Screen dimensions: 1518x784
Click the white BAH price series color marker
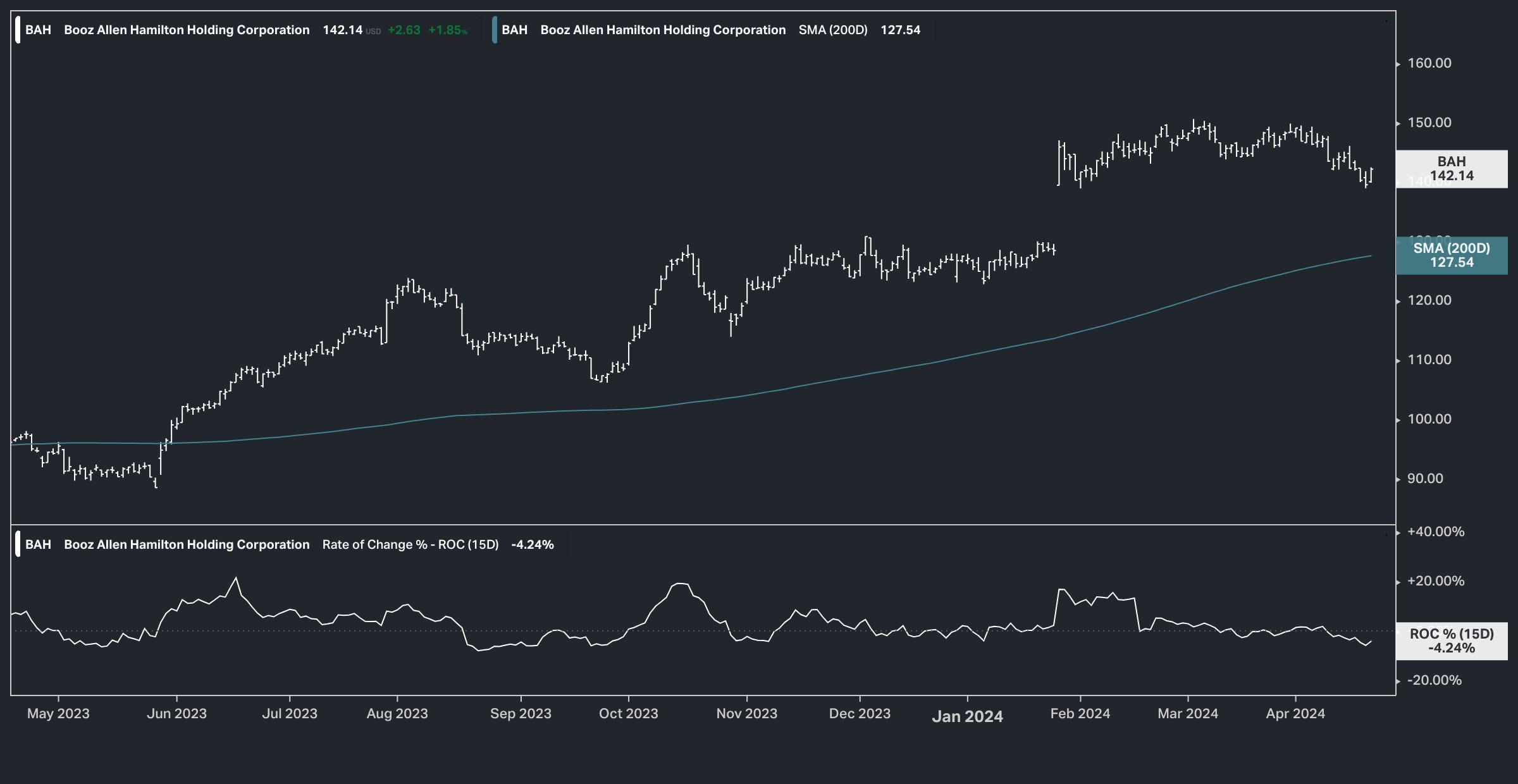click(18, 30)
